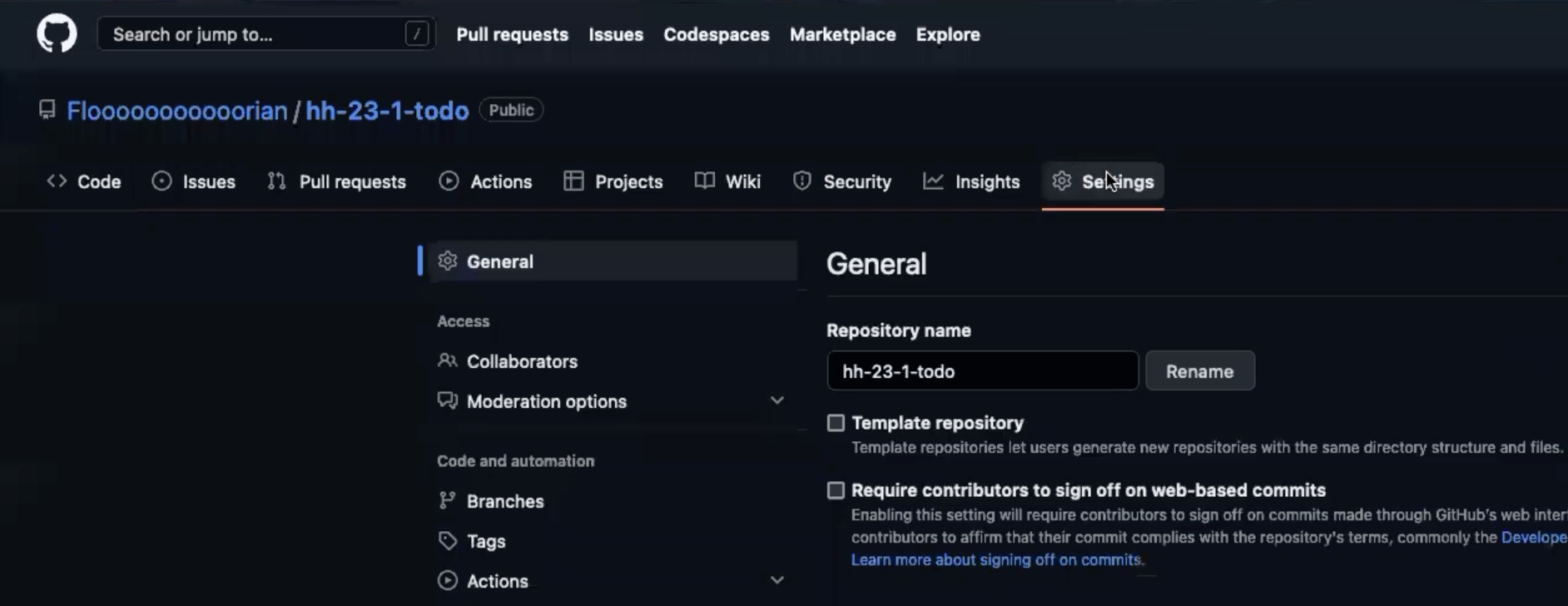Screen dimensions: 1568x606
Task: Switch to the Wiki tab
Action: point(728,181)
